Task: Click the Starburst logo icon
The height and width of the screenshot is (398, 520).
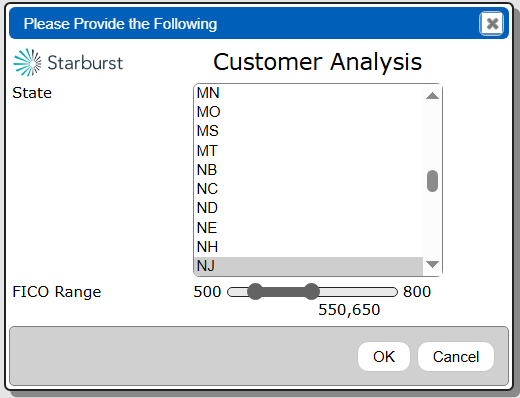Action: pyautogui.click(x=28, y=62)
